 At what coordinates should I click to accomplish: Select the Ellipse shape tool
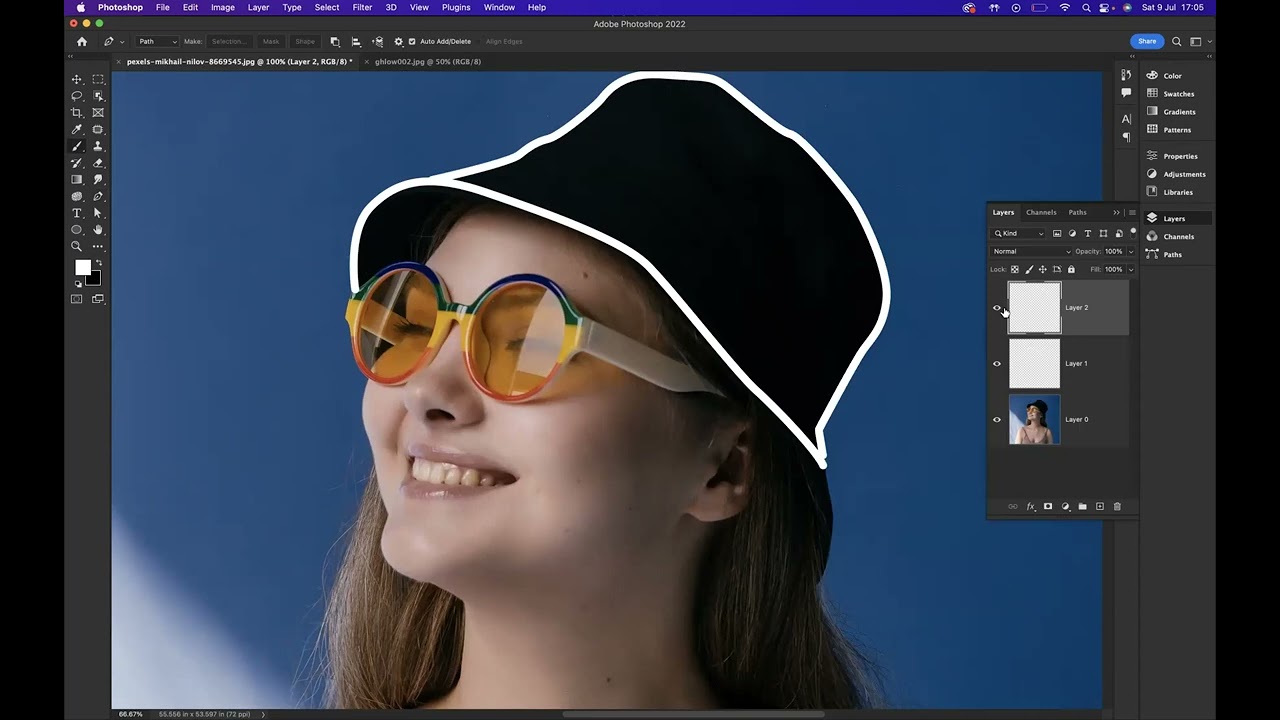pyautogui.click(x=77, y=230)
